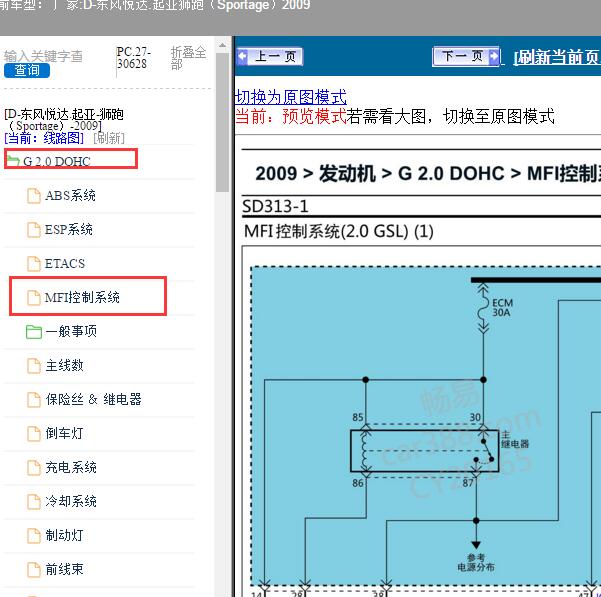This screenshot has height=597, width=601.
Task: Click the [当前：线路图] link
Action: [44, 138]
